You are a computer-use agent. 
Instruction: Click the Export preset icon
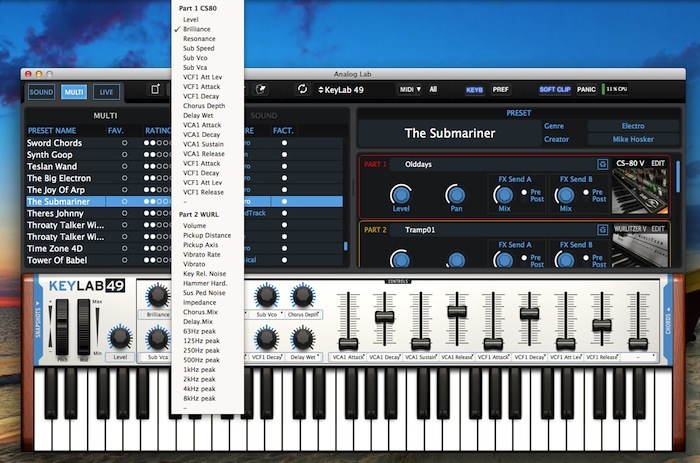click(261, 89)
